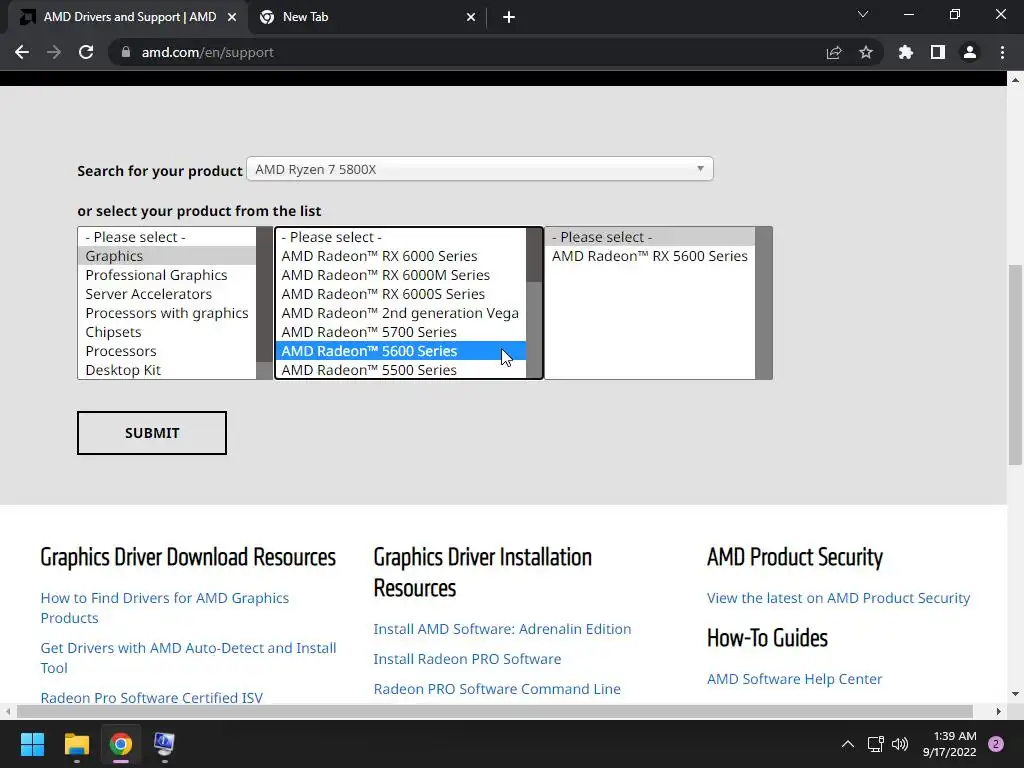This screenshot has width=1024, height=768.
Task: Open File Explorer from the taskbar
Action: (x=76, y=744)
